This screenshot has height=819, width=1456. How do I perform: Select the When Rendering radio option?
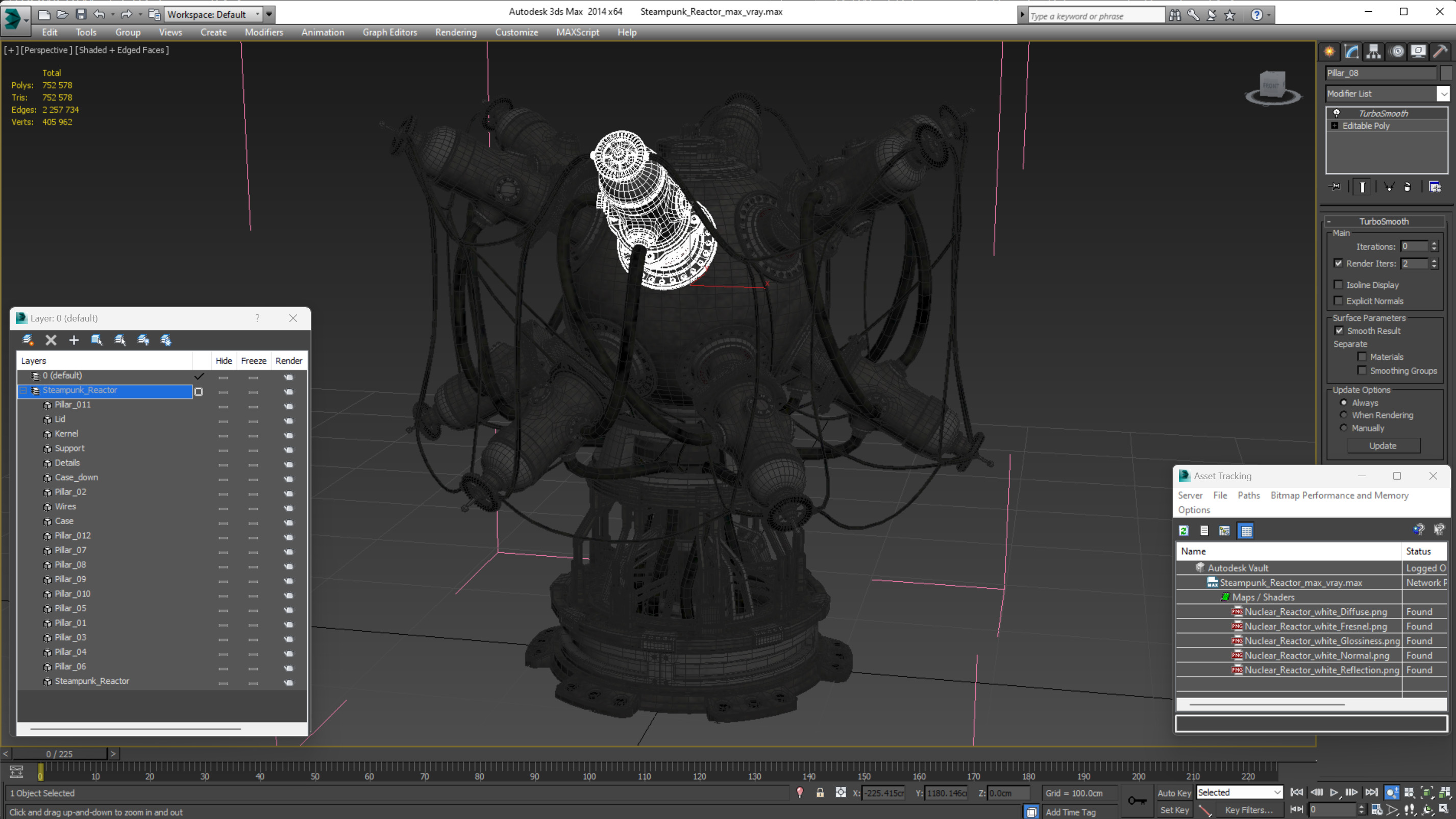pyautogui.click(x=1344, y=415)
